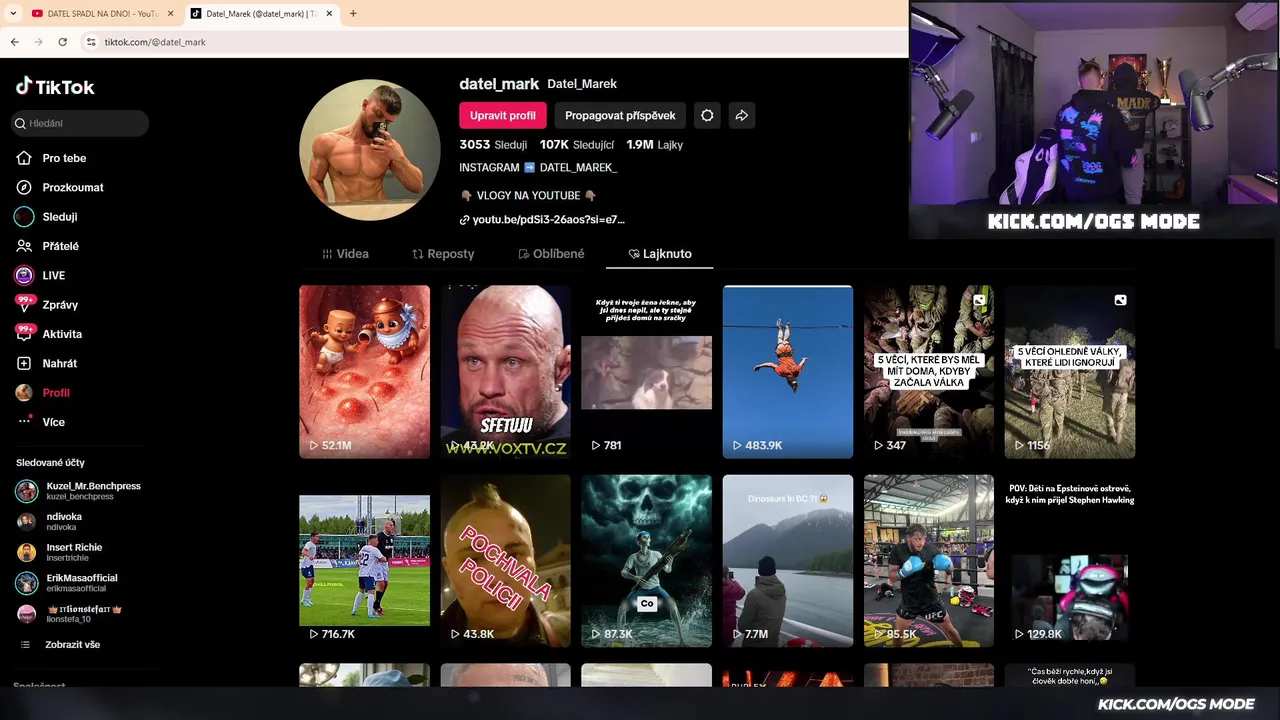Open Stephen Hawking POV video
Screen dimensions: 1280x720
(x=1070, y=561)
